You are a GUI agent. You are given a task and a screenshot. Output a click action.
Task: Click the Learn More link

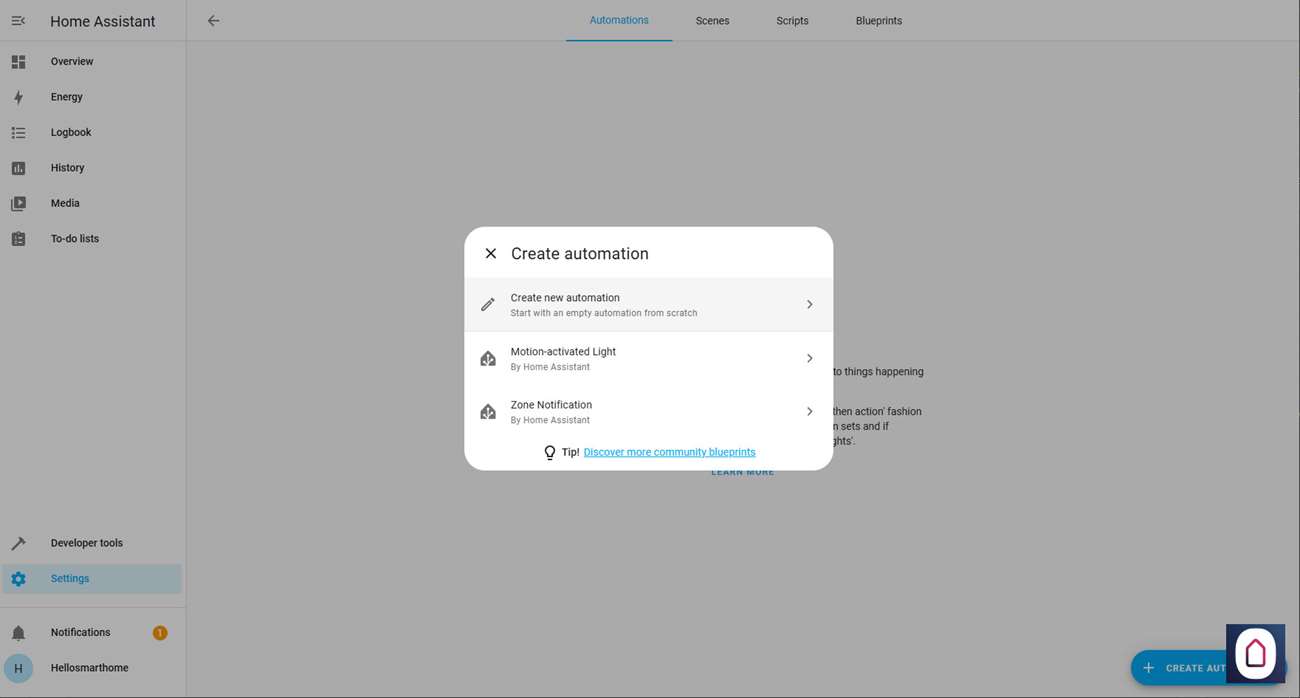pos(742,472)
